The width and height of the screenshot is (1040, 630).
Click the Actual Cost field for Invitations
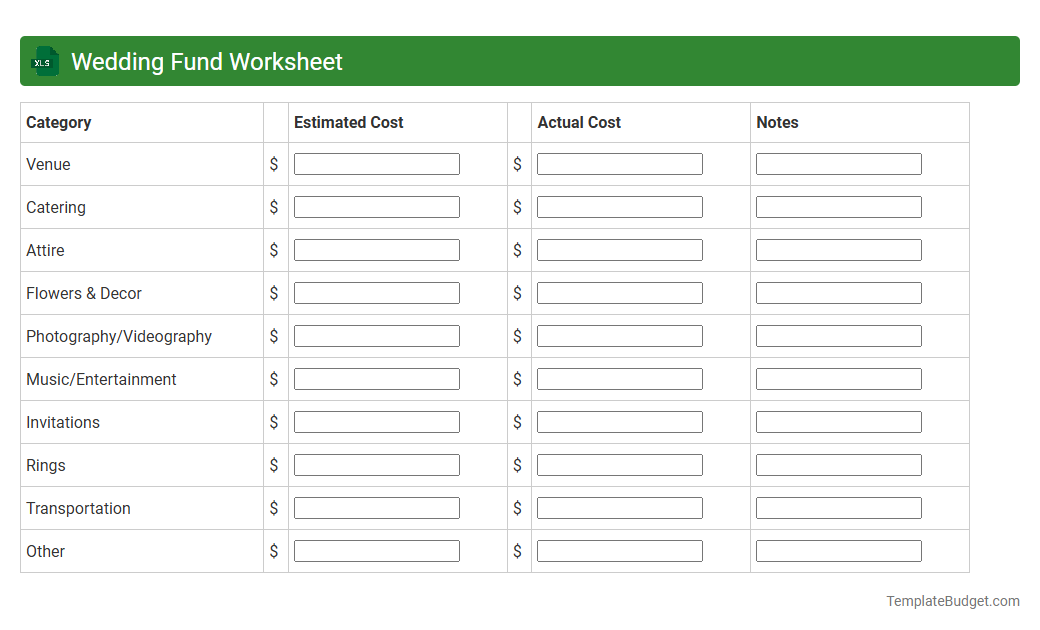click(619, 421)
